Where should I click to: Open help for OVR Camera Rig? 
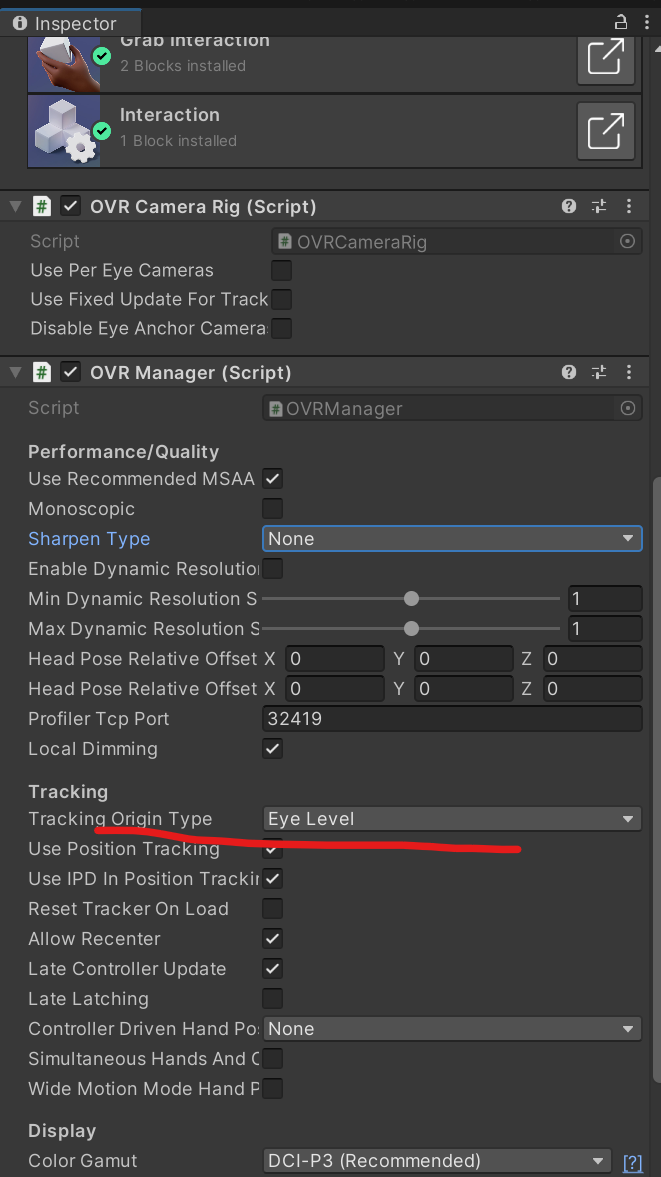569,206
